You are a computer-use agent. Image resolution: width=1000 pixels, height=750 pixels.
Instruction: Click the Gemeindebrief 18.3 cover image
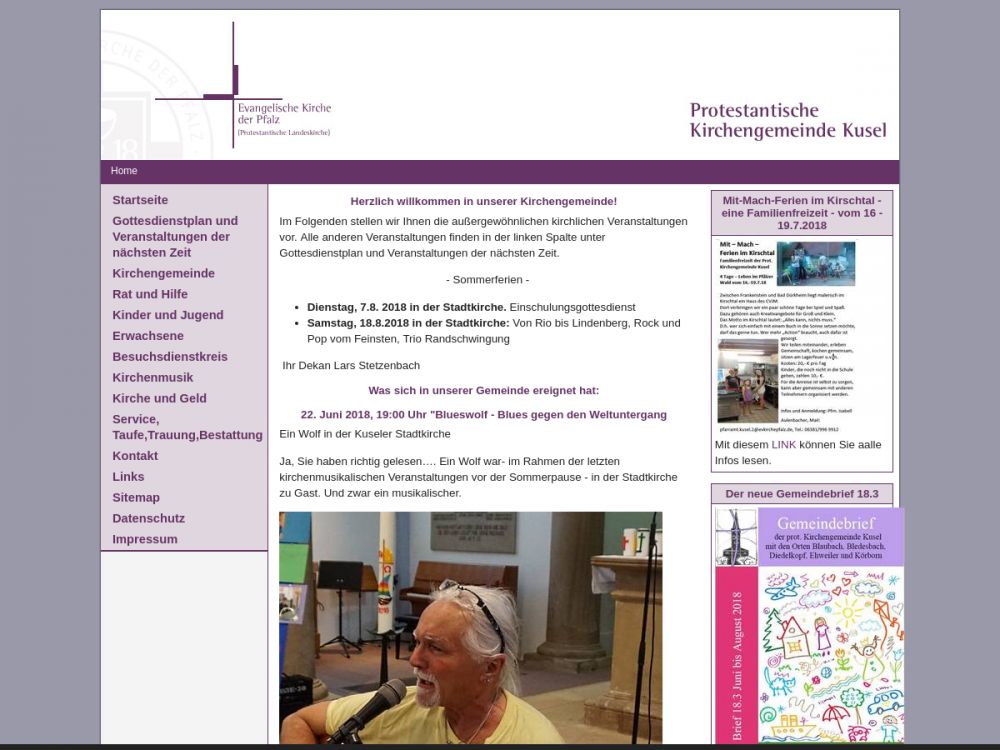(x=809, y=625)
